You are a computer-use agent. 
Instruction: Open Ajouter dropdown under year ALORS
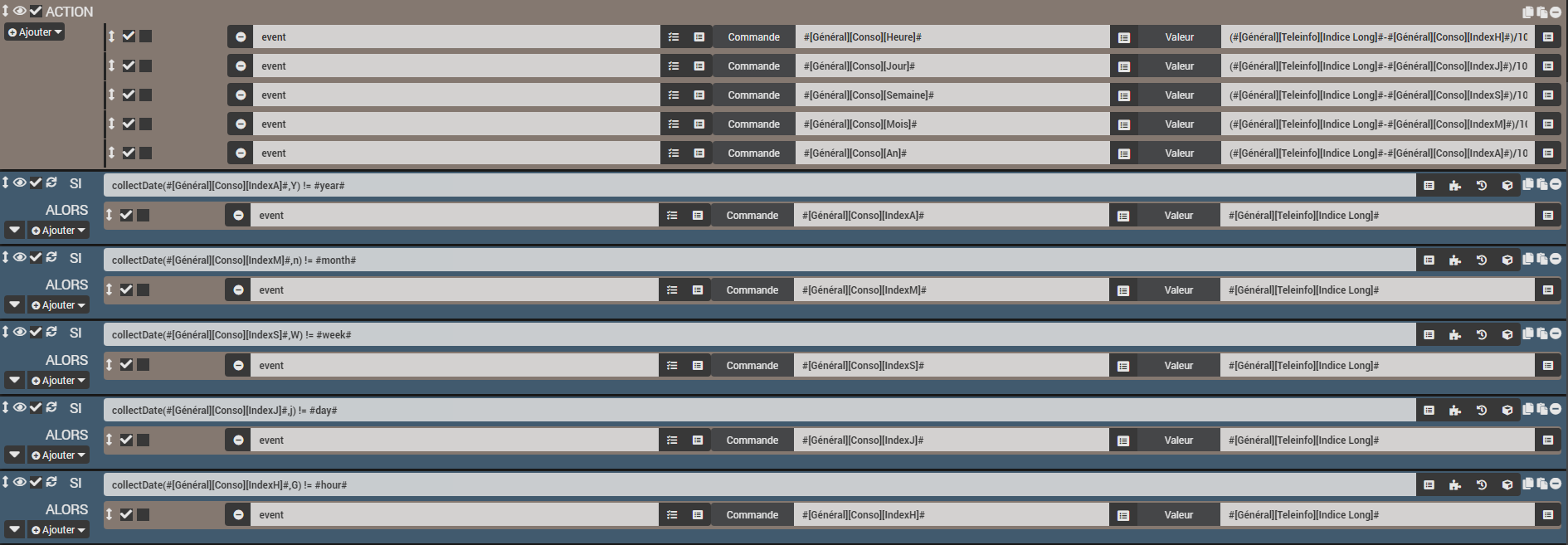click(x=58, y=231)
